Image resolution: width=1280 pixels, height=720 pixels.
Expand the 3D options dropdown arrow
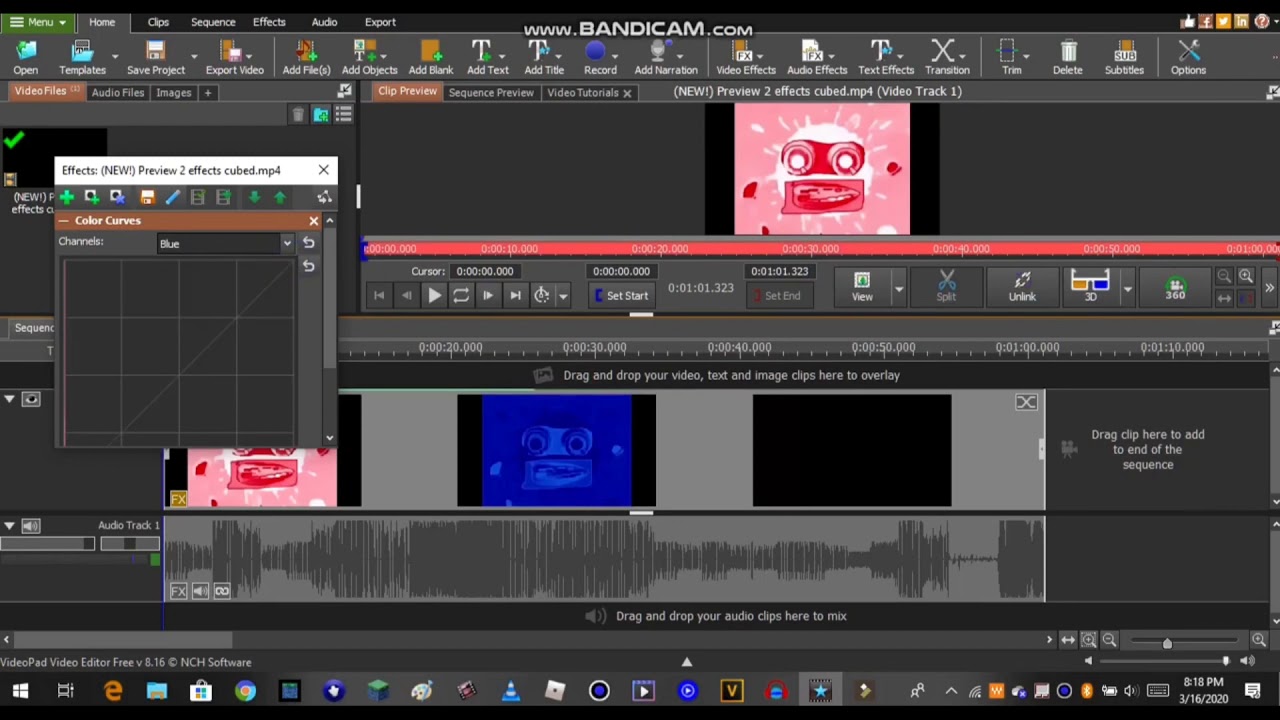1127,288
